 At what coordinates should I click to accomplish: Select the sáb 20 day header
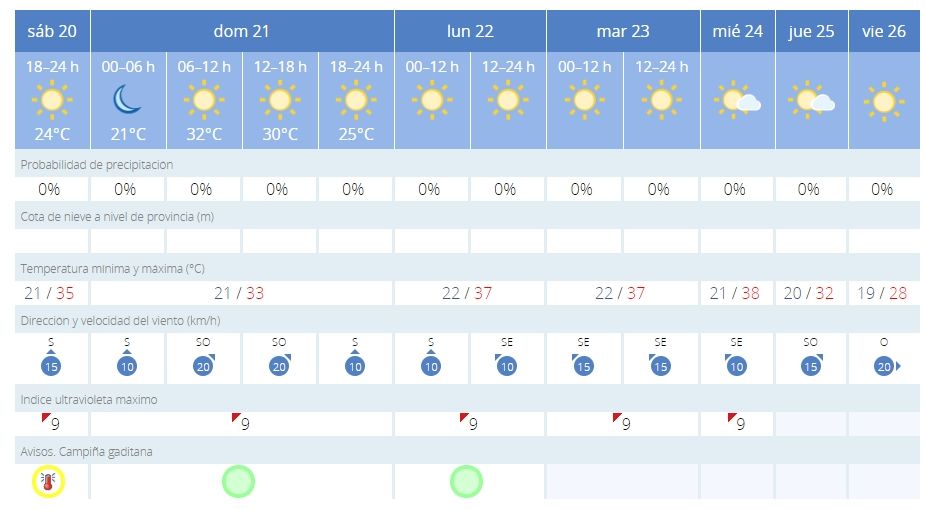(x=52, y=31)
